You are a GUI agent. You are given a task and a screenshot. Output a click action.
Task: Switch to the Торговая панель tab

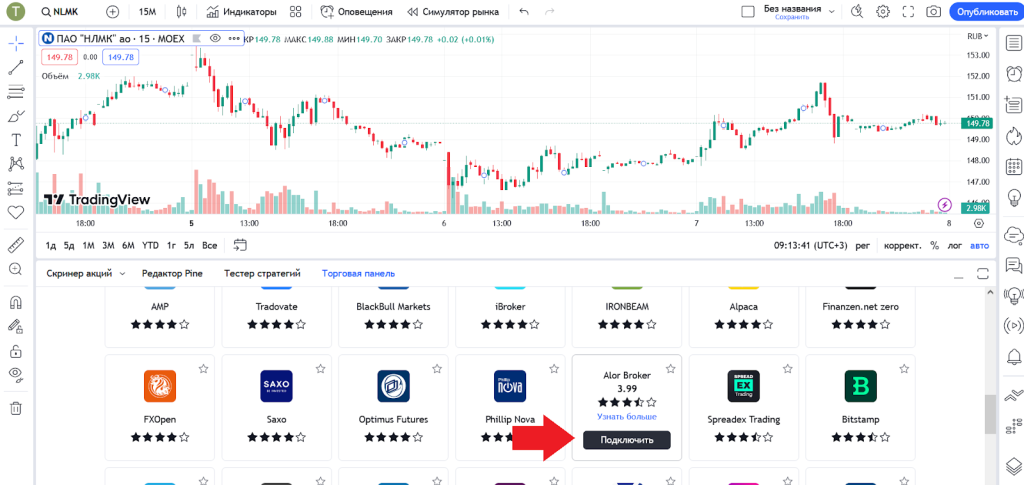click(x=358, y=274)
